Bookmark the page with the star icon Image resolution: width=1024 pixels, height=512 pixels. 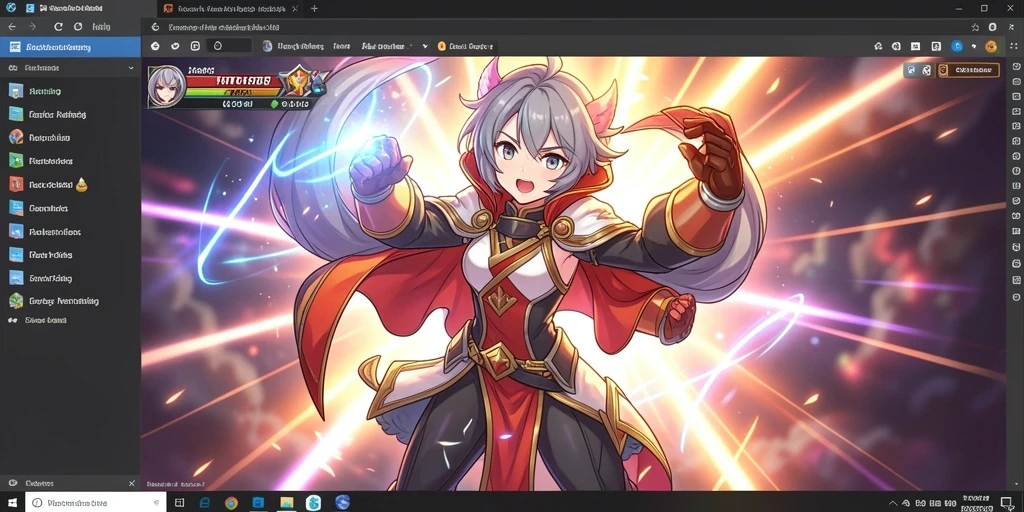pyautogui.click(x=975, y=27)
